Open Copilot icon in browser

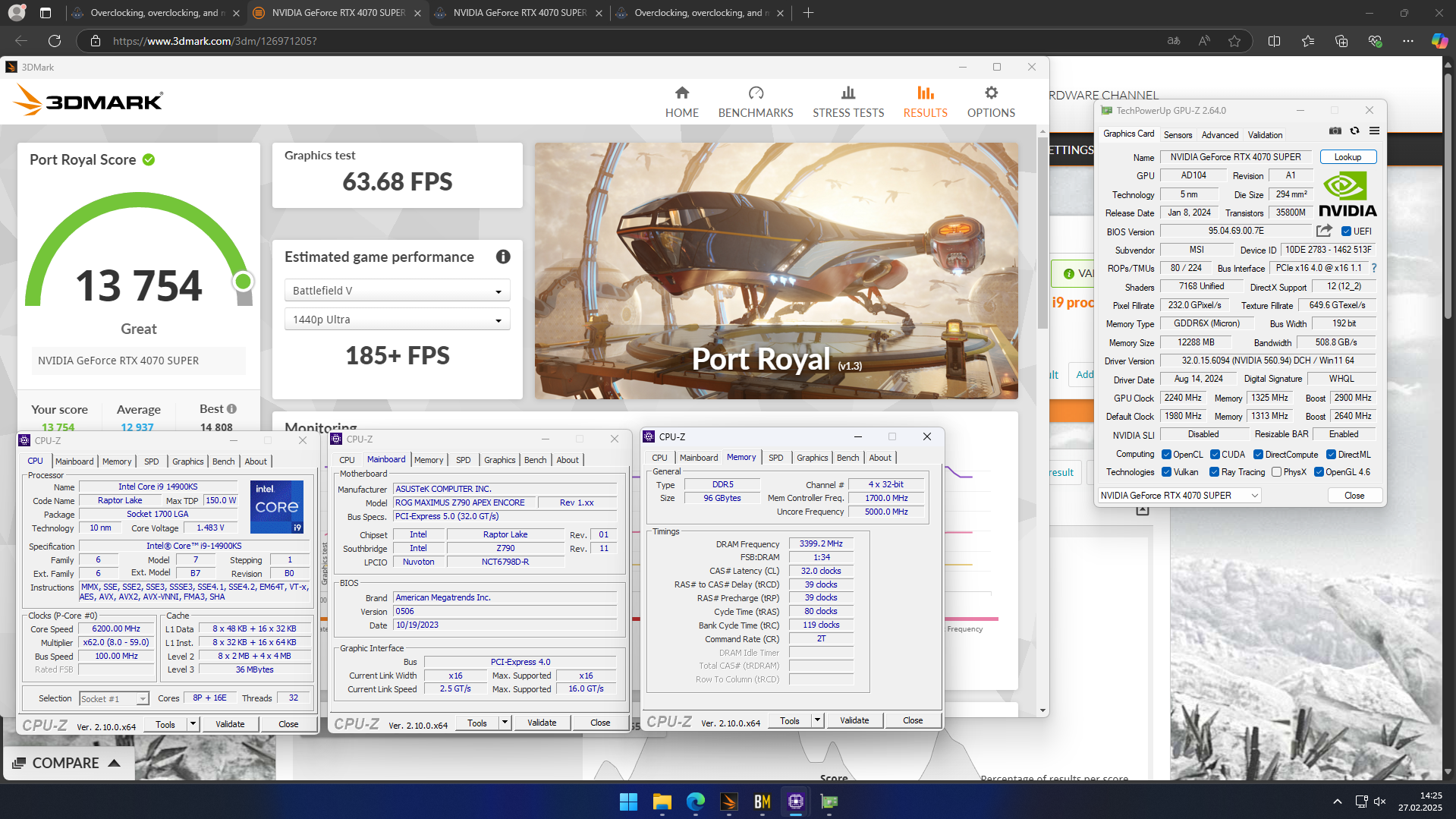pos(1439,41)
